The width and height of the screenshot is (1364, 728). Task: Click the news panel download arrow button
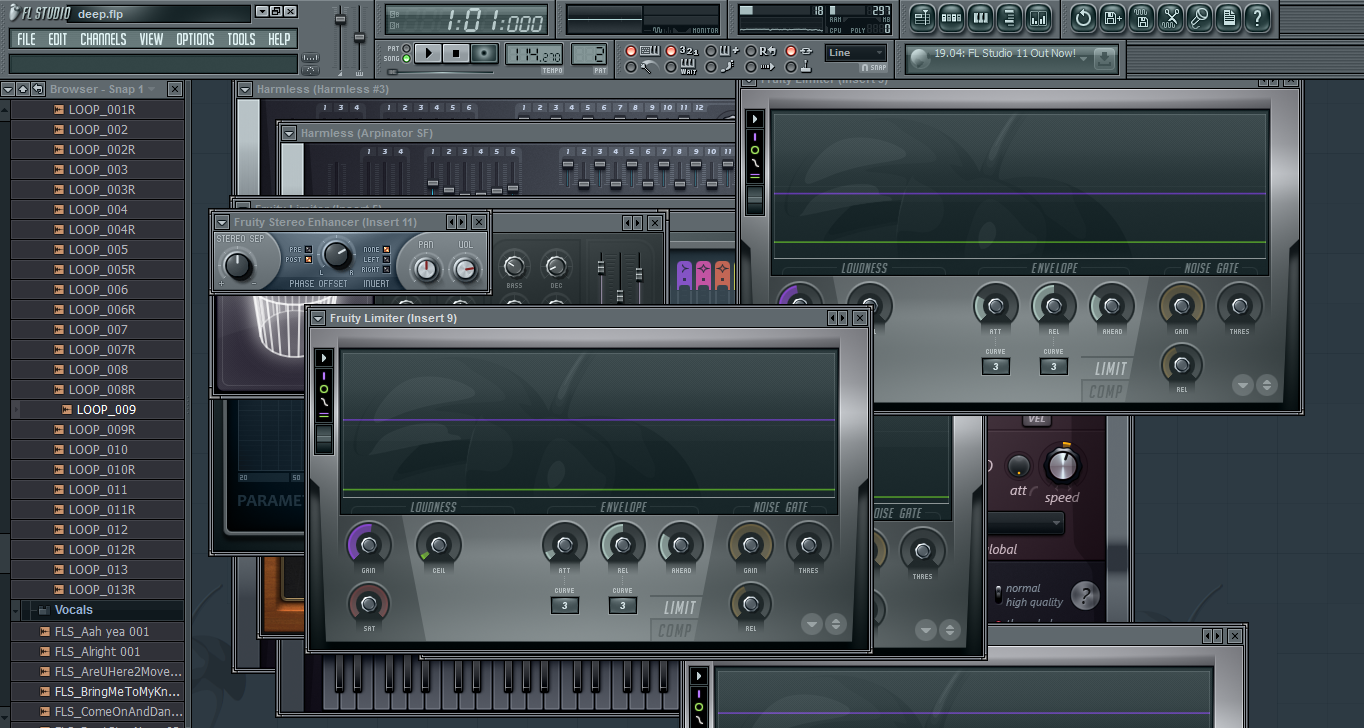[x=1103, y=59]
